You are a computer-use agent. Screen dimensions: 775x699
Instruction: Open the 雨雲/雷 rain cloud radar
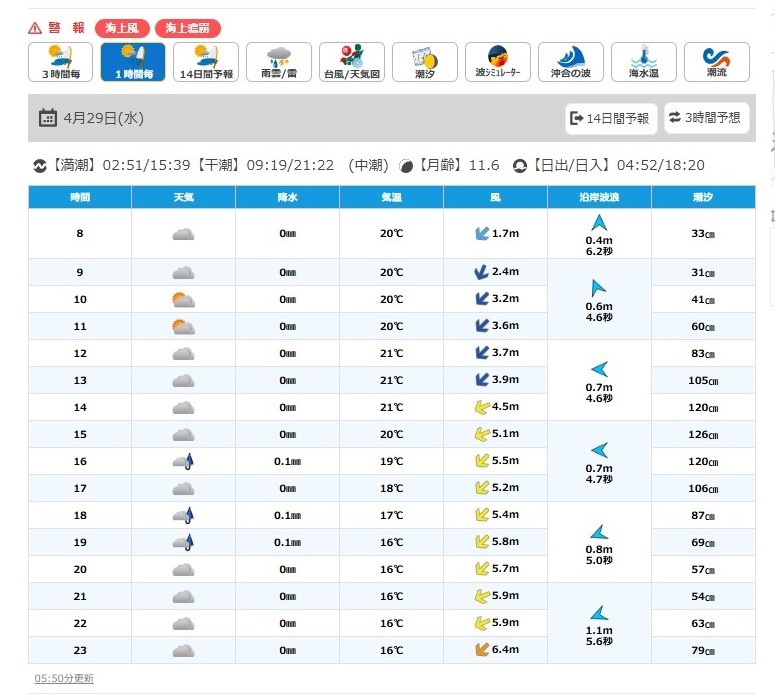coord(279,62)
